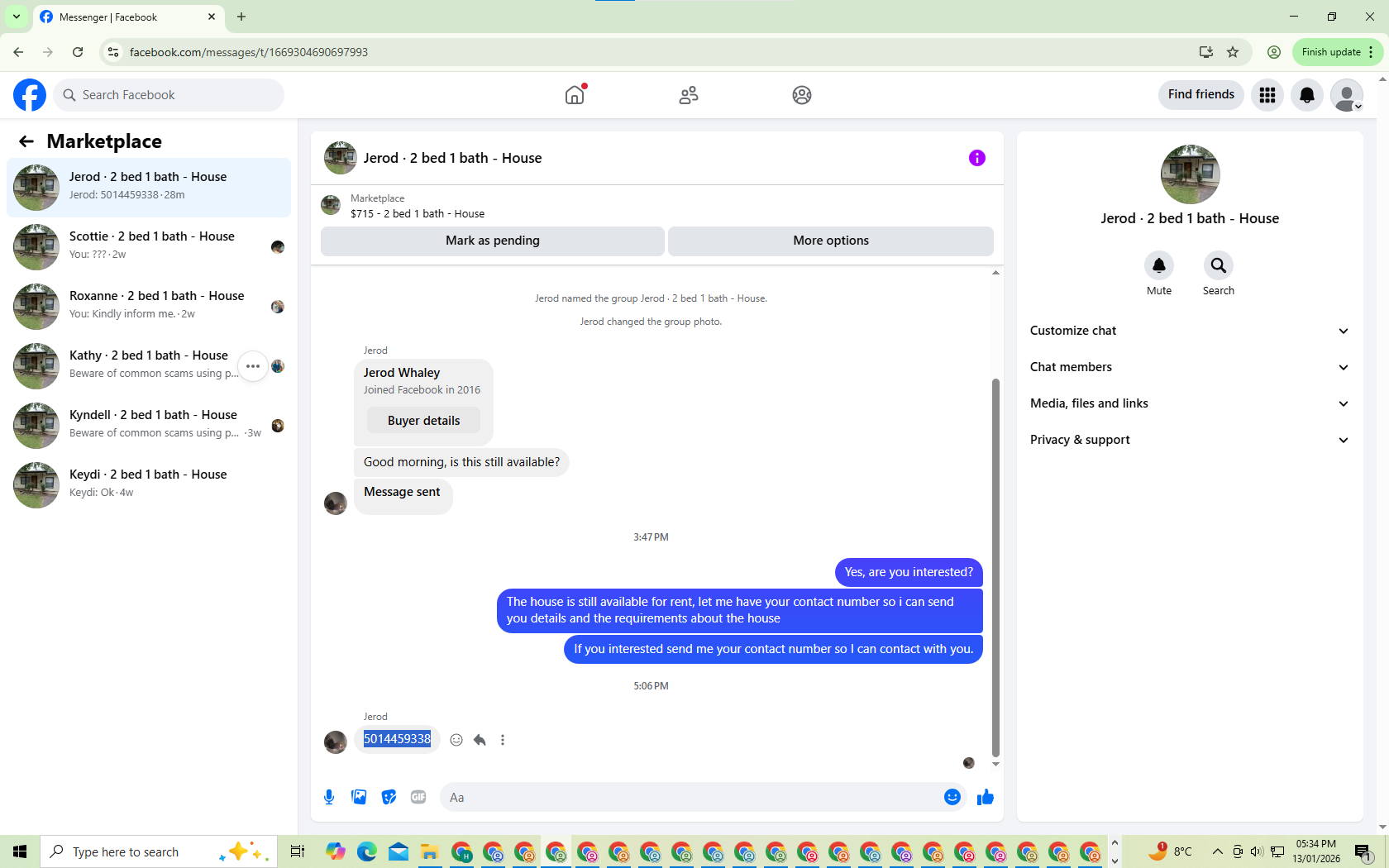Open weather widget showing 8°C
1389x868 pixels.
click(x=1170, y=851)
